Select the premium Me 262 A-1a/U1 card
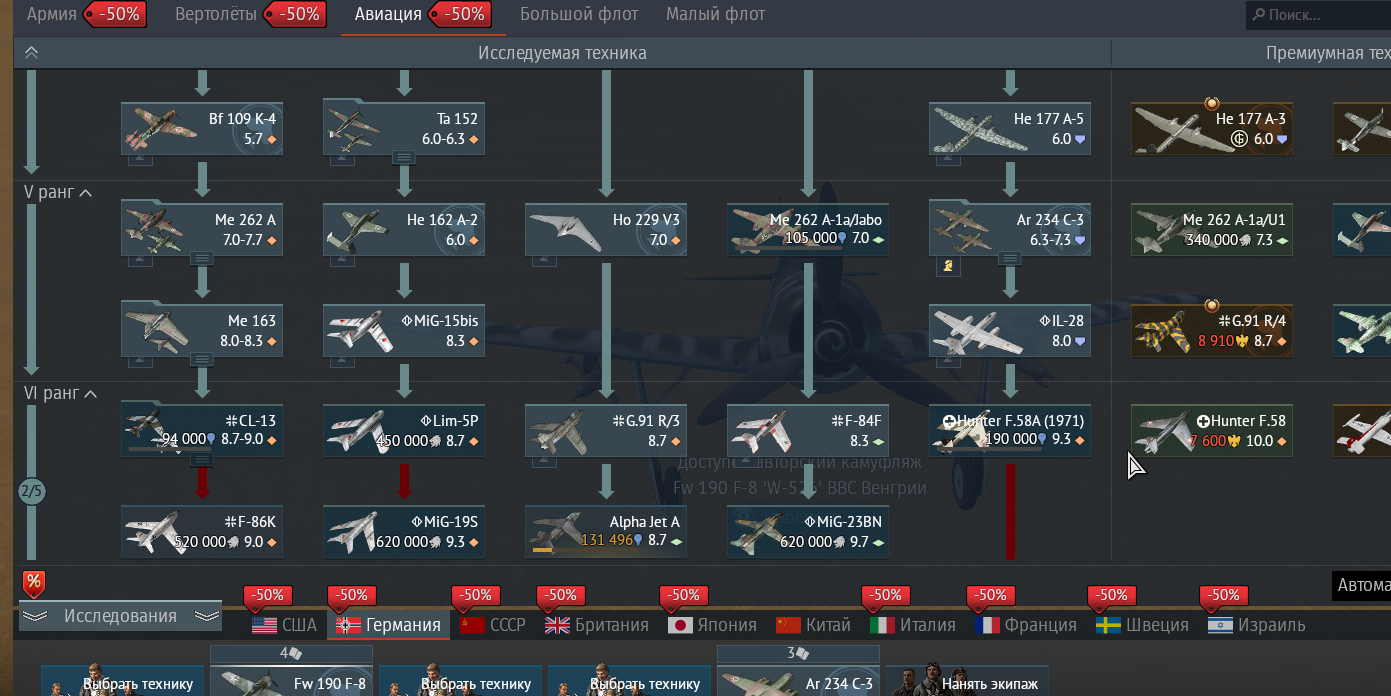 click(1212, 229)
